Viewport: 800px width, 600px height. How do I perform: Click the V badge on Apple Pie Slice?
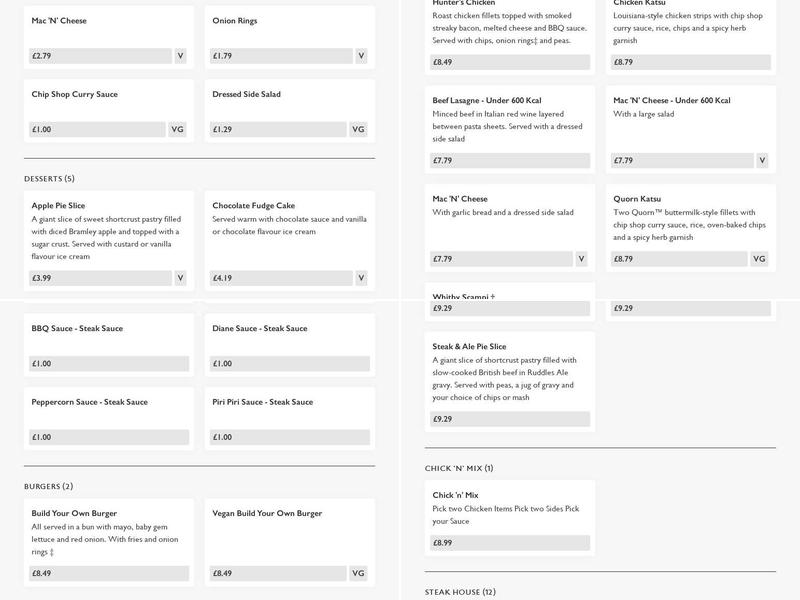click(180, 278)
